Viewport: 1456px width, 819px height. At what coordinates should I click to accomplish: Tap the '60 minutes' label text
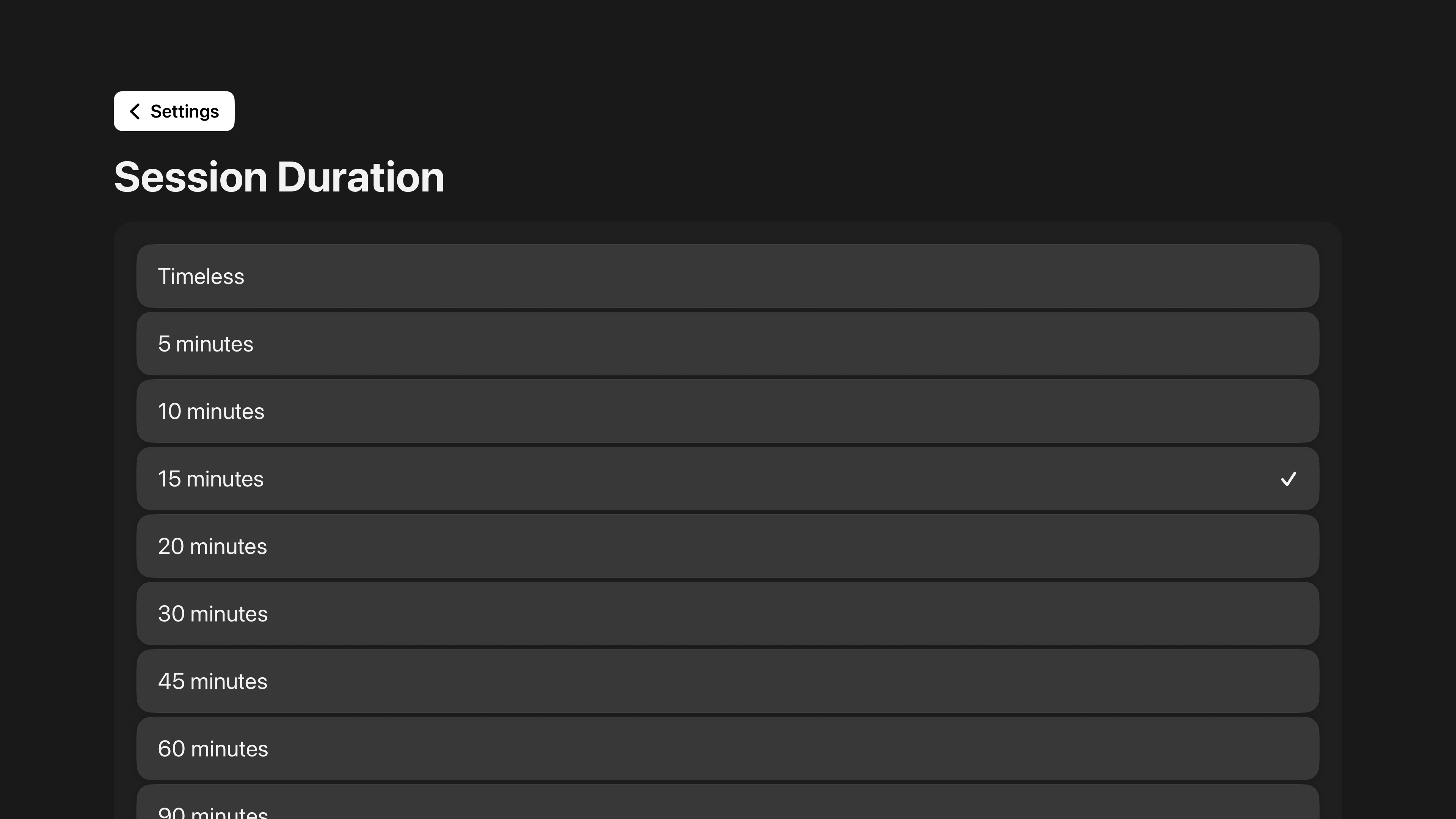point(212,749)
